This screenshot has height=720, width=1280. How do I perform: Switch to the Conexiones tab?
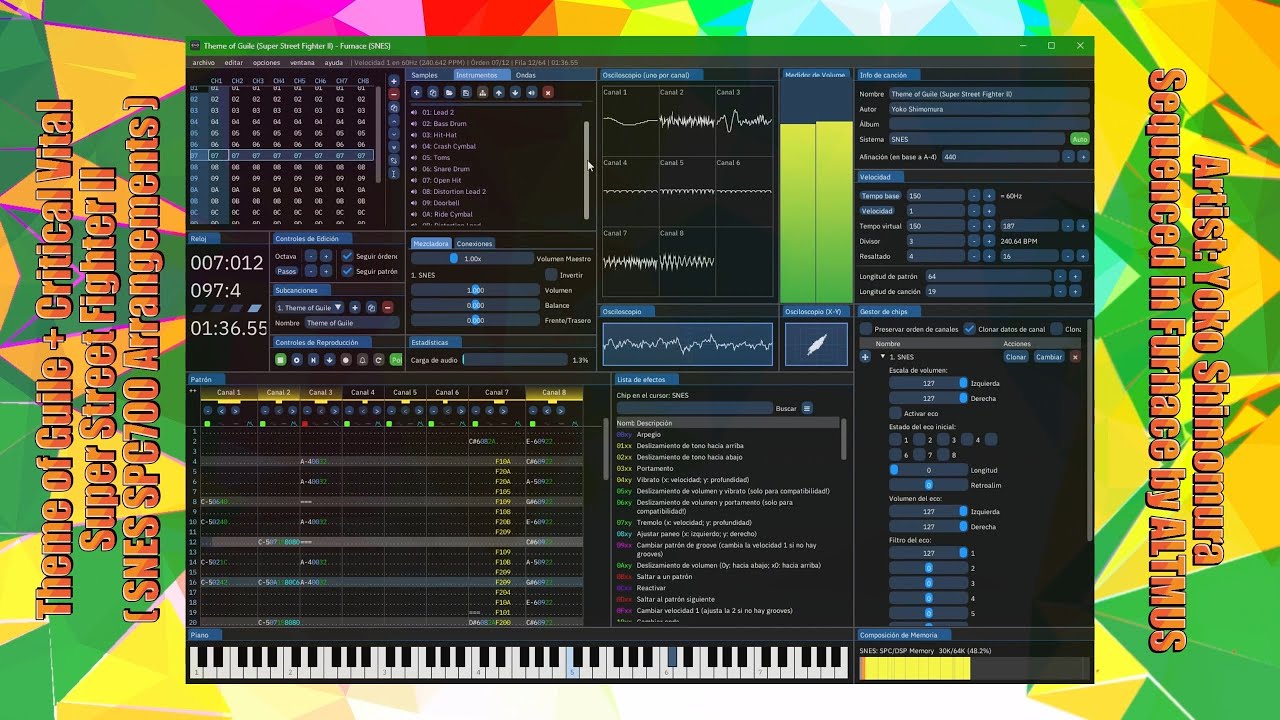coord(474,243)
